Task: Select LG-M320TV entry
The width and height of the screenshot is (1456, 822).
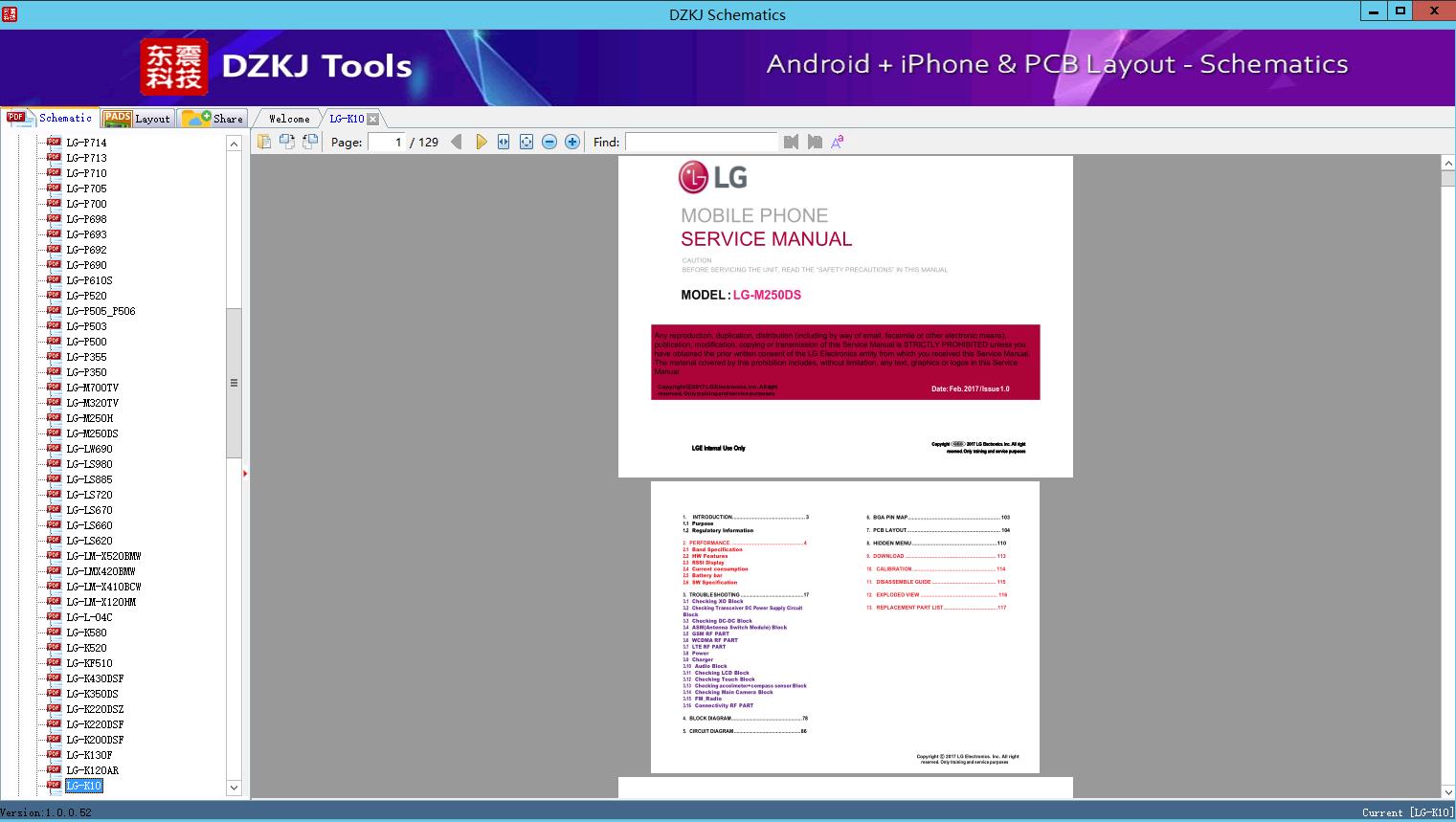Action: [92, 403]
